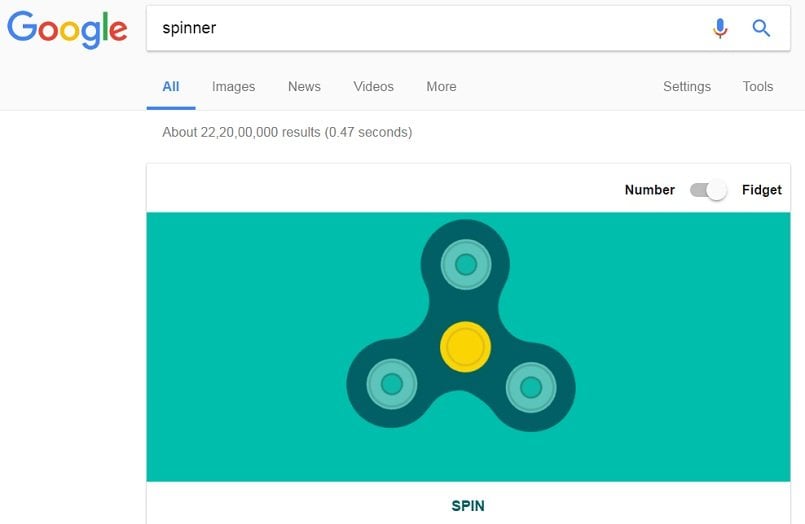Click the magnifying glass search icon
This screenshot has width=805, height=524.
pos(761,28)
